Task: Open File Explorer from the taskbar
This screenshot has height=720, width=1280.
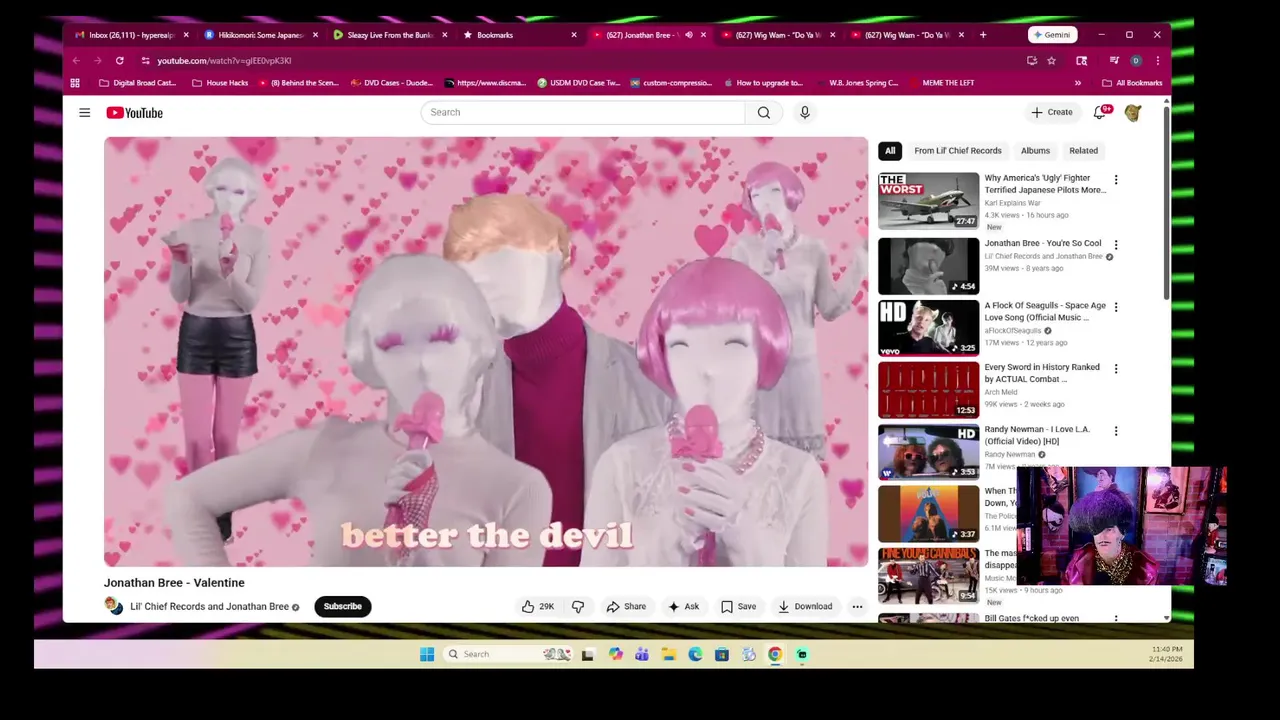Action: (x=669, y=654)
